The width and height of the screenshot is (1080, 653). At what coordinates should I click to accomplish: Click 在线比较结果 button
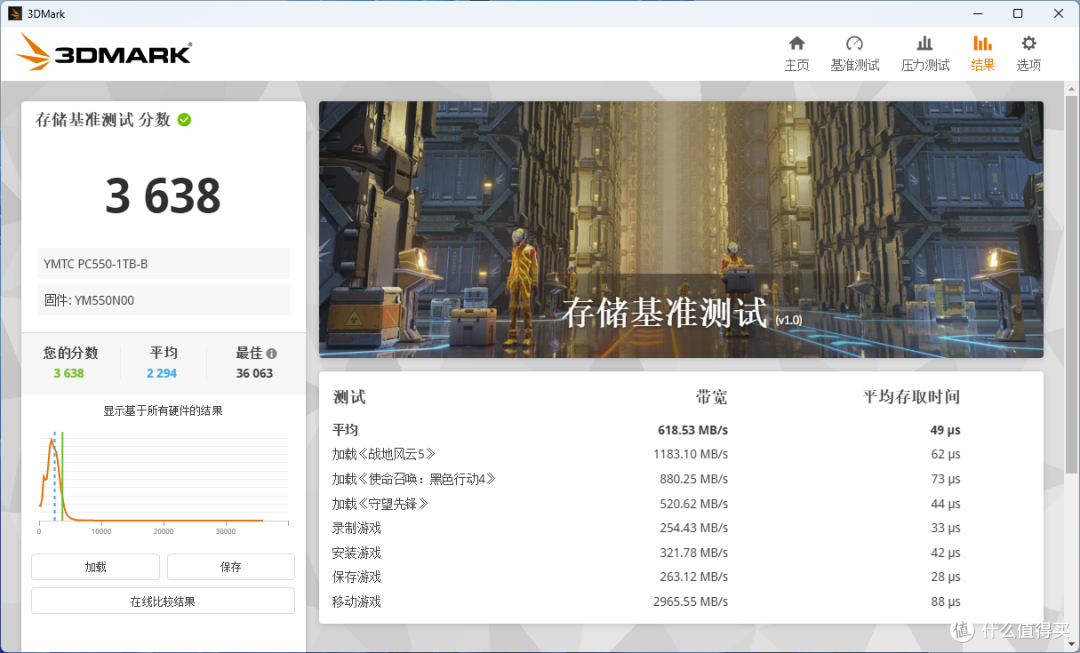(163, 601)
